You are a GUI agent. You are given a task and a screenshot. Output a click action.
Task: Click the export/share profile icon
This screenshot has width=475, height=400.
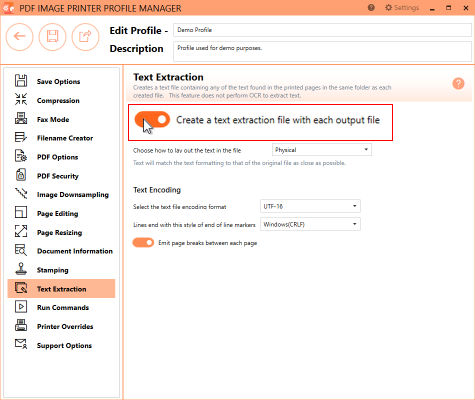(85, 36)
